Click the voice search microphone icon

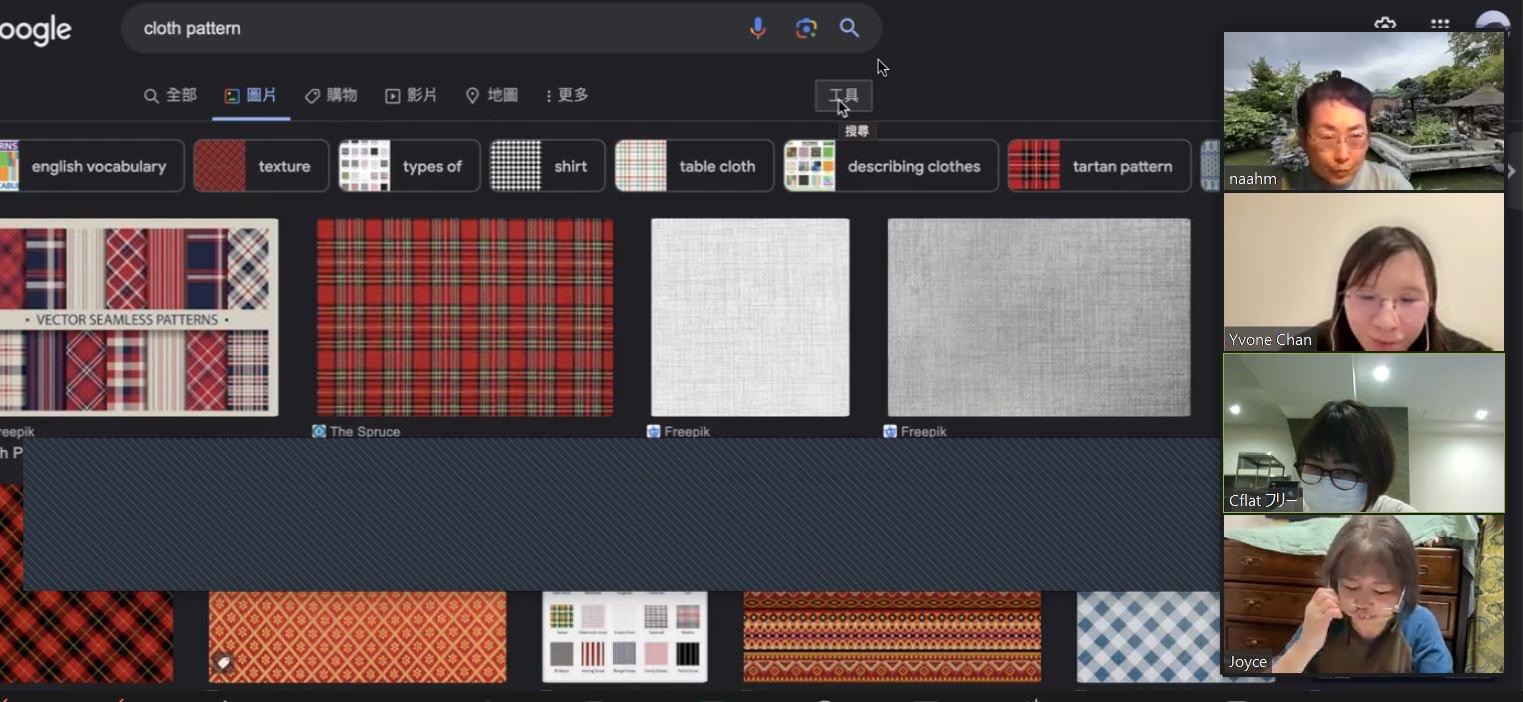click(757, 28)
